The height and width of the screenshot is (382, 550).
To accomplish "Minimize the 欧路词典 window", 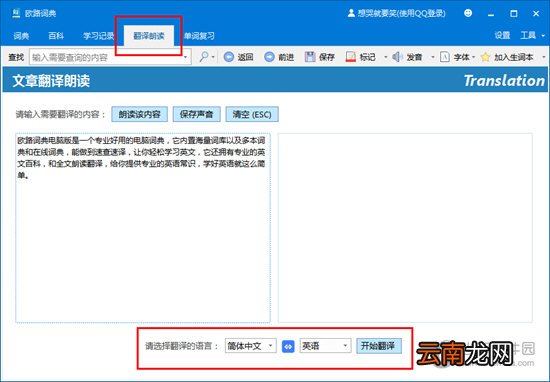I will 491,14.
